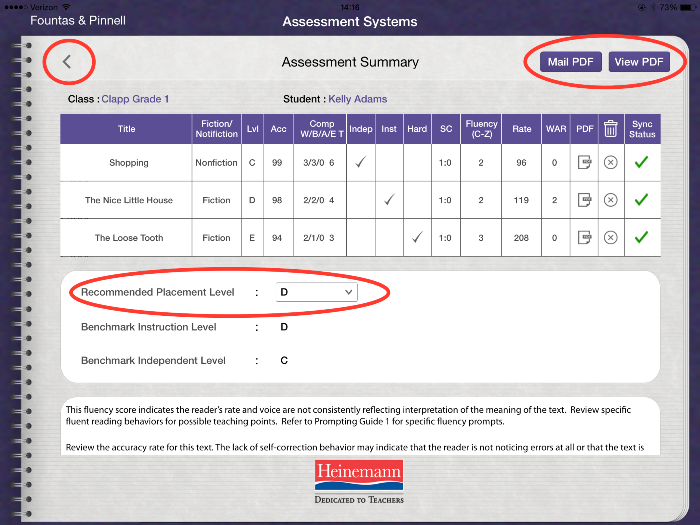This screenshot has width=700, height=525.
Task: Click the Nonfiction cell in Shopping row
Action: pos(217,162)
